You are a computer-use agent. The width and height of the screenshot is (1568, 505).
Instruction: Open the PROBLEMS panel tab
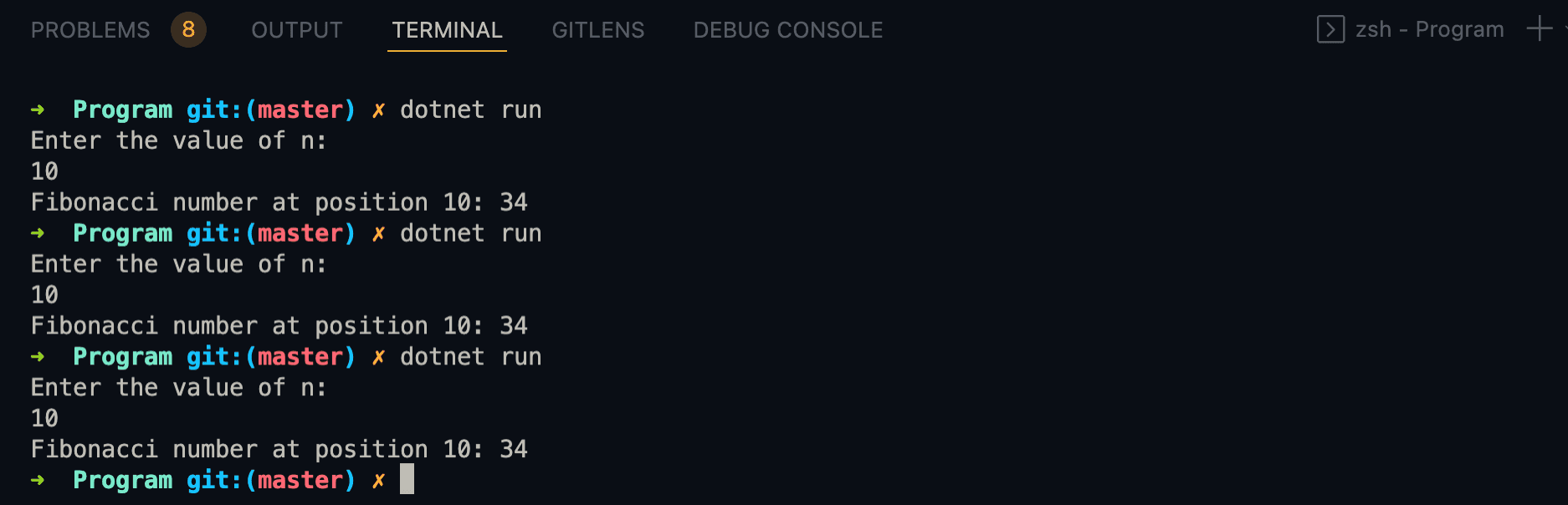point(90,30)
